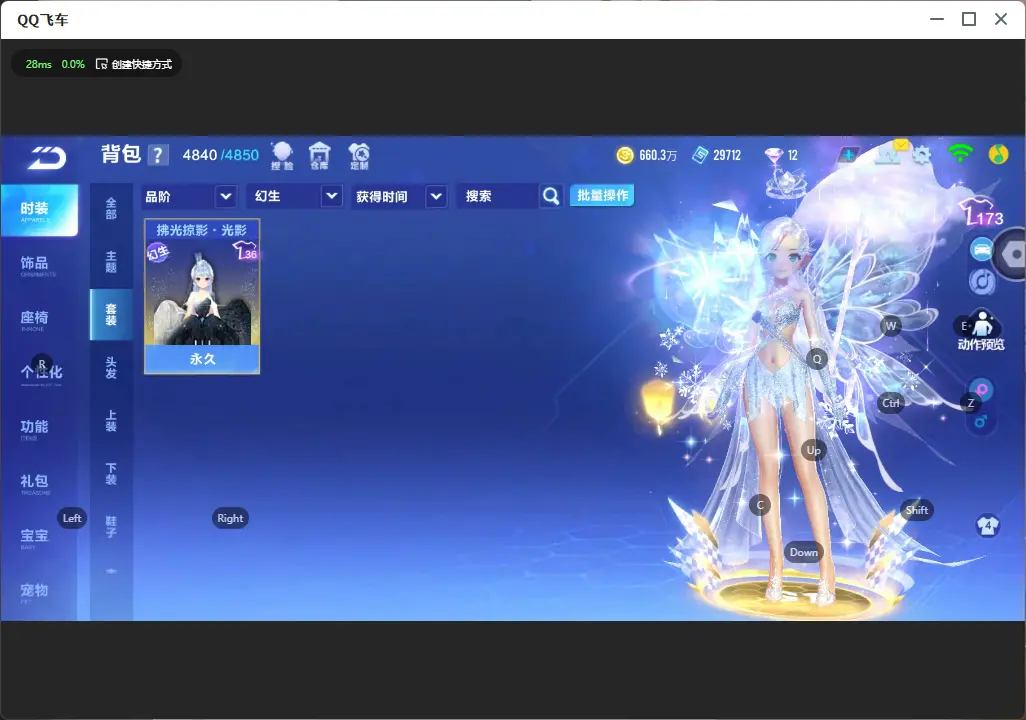Image resolution: width=1026 pixels, height=720 pixels.
Task: Select the 拂光掠影·光影 outfit thumbnail
Action: point(202,297)
